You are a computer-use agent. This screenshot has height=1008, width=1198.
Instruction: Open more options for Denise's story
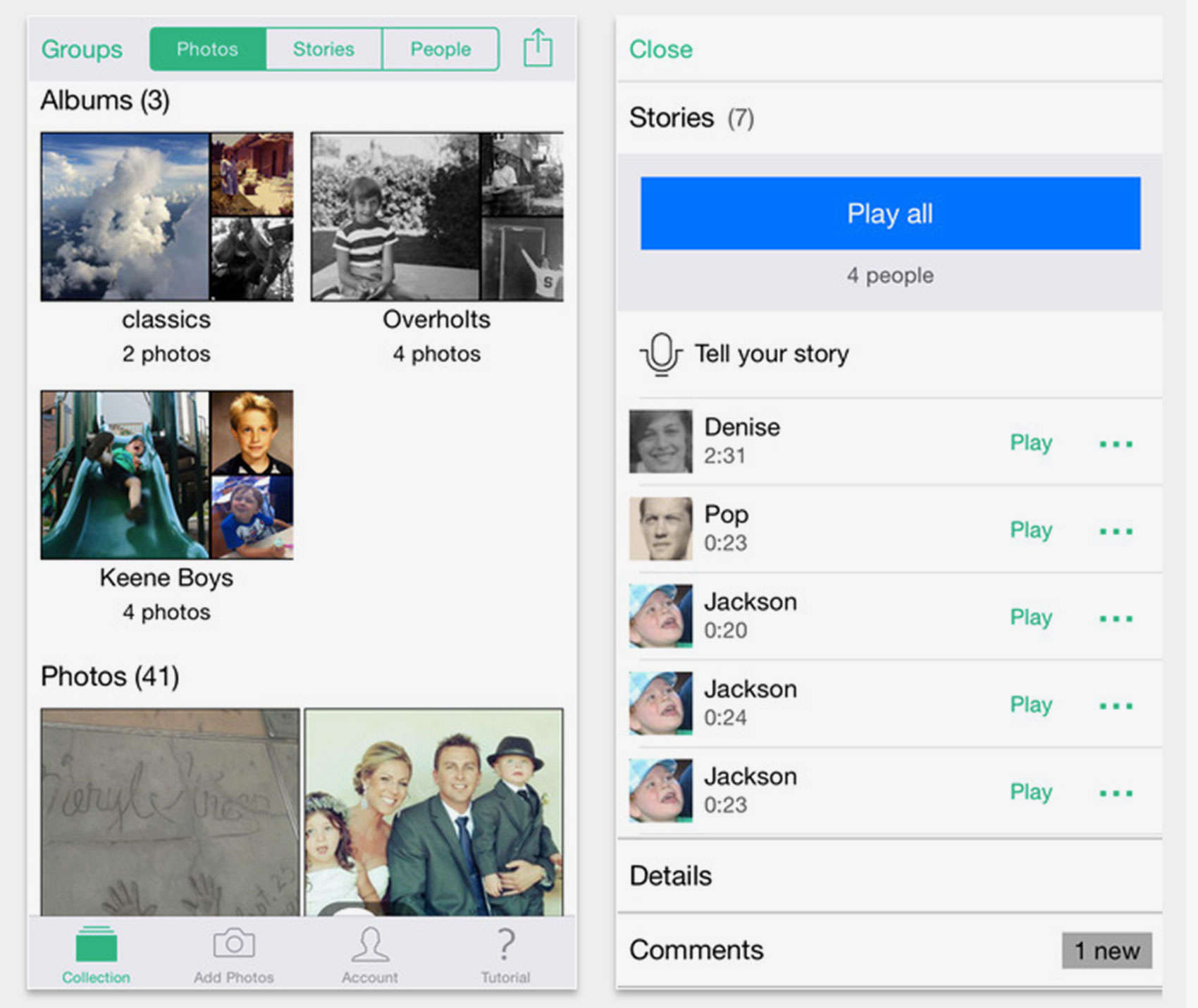[x=1116, y=444]
